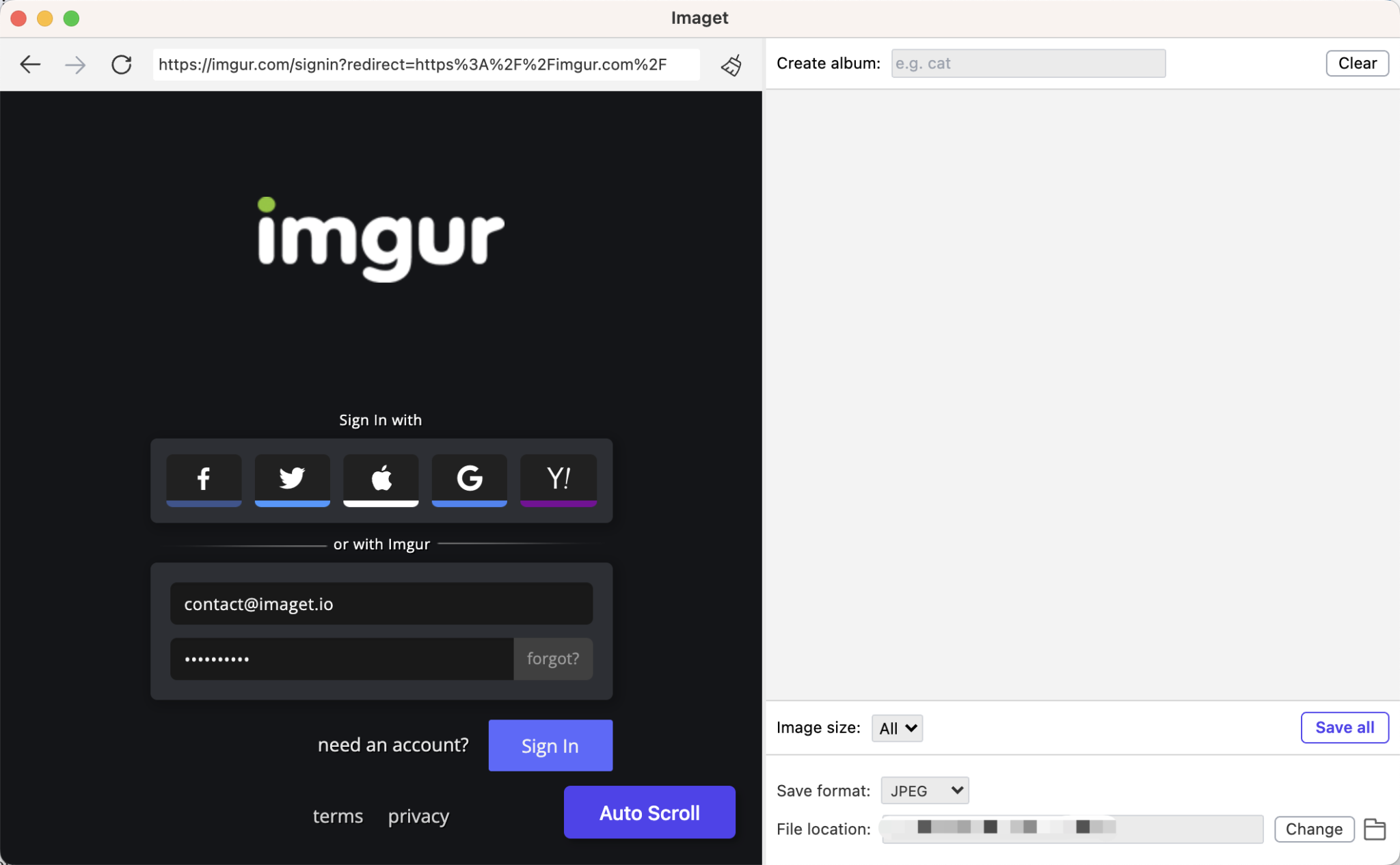This screenshot has height=865, width=1400.
Task: Open the need an account? link
Action: [x=393, y=745]
